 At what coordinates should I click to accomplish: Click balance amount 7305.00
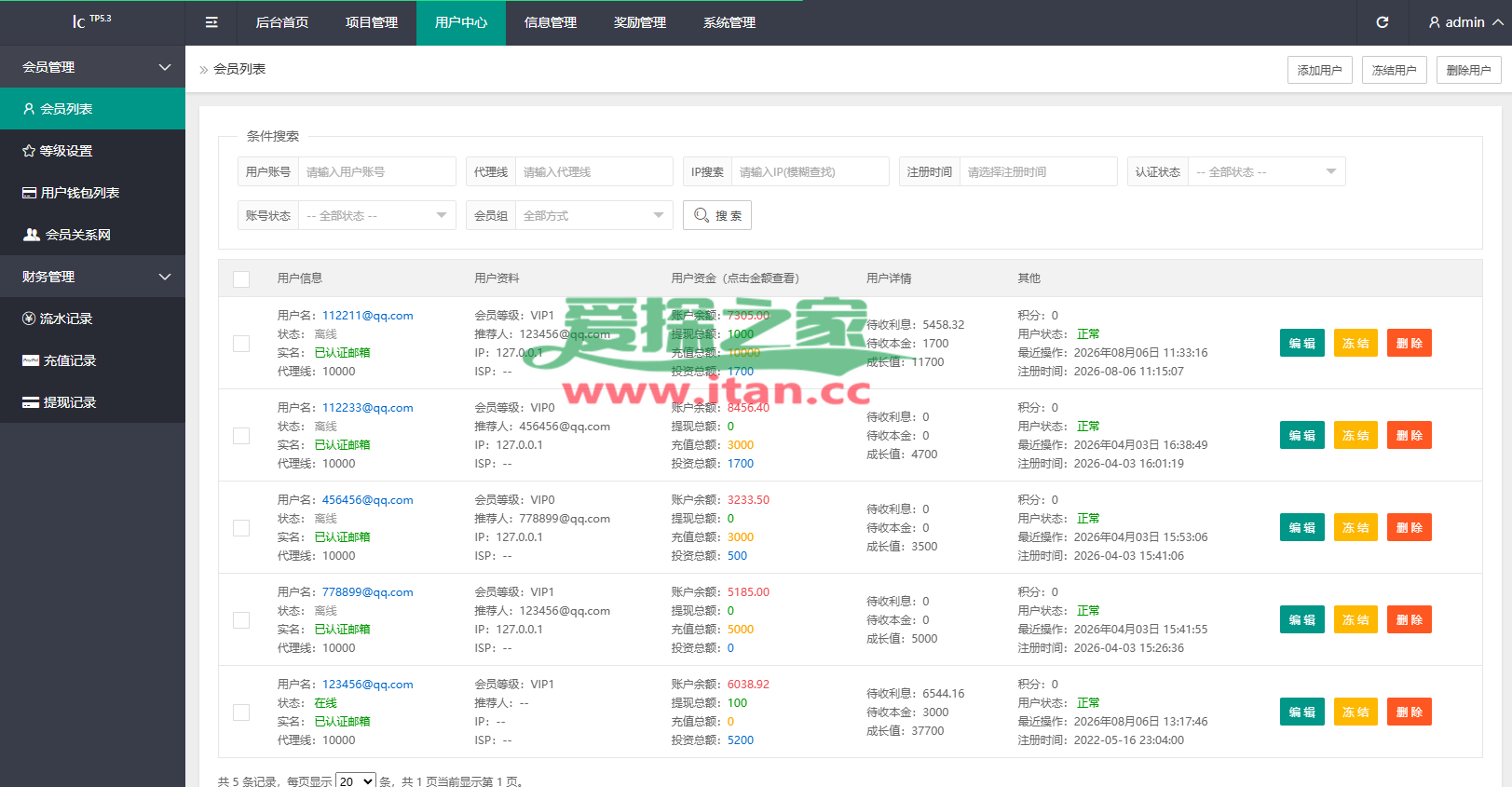[748, 316]
